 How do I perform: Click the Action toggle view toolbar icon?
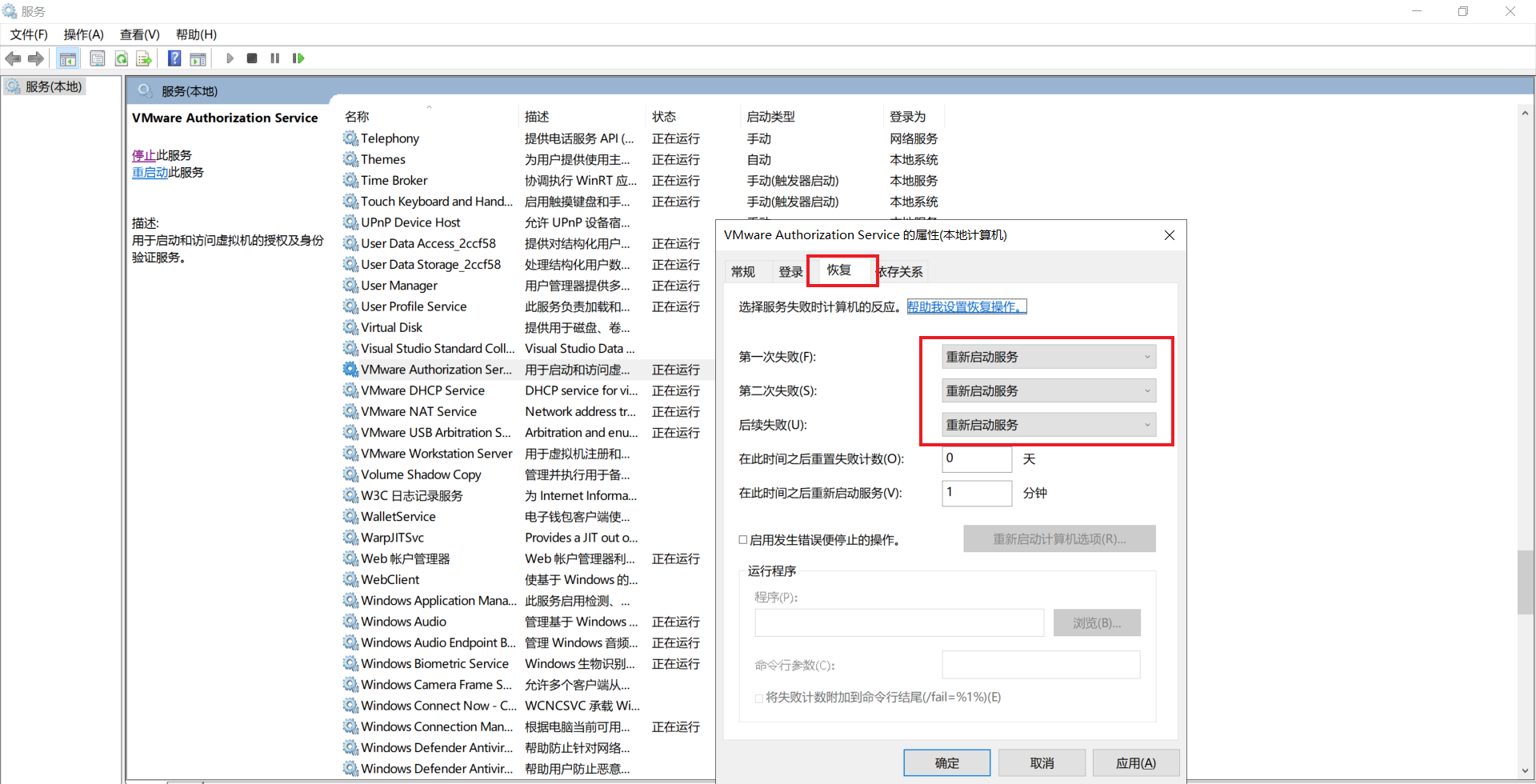(x=198, y=58)
